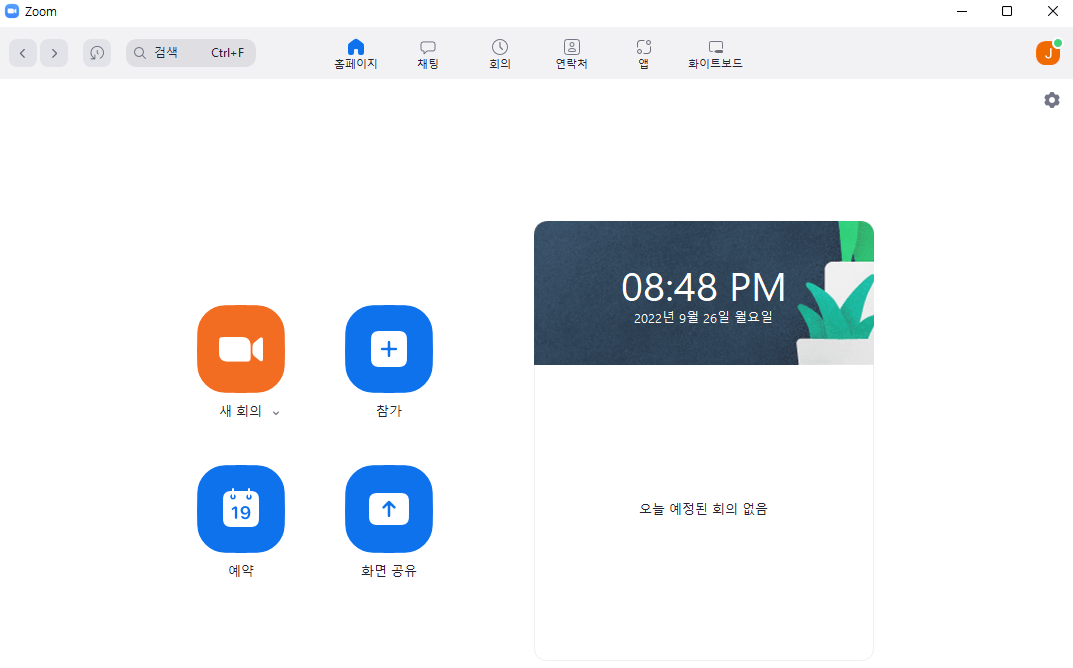Click the back navigation arrow

point(22,53)
